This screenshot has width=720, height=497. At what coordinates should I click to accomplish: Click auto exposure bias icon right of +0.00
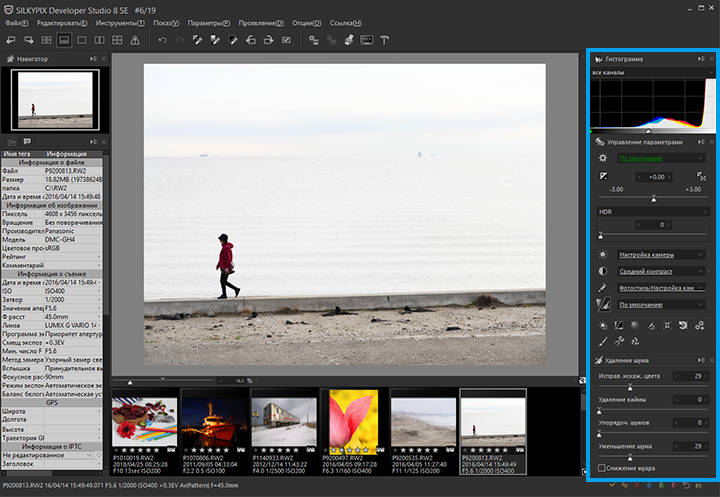click(x=701, y=176)
